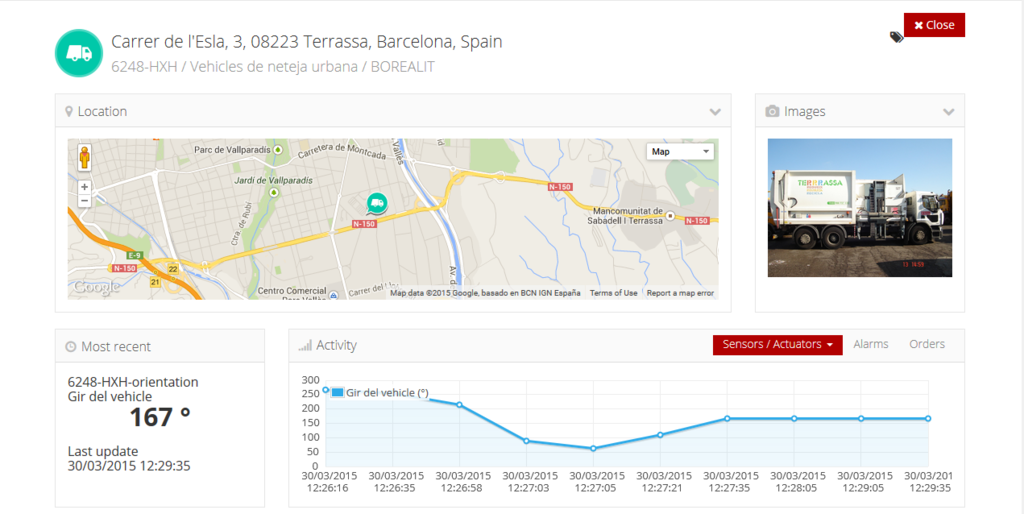Click chart data point at 12:27:35
Screen dimensions: 1024x514
click(x=727, y=419)
